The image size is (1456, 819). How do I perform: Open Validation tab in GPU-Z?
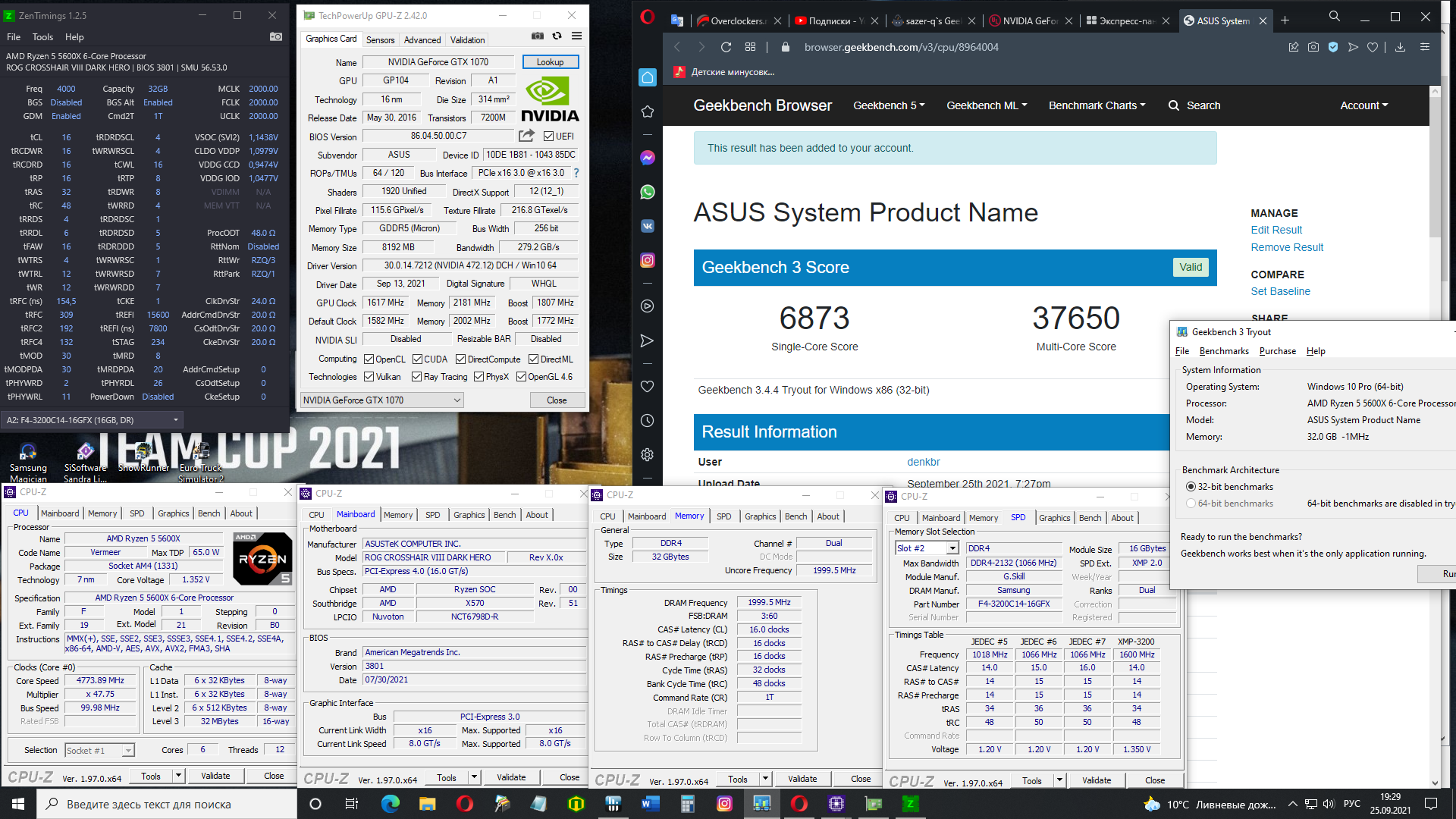(x=467, y=40)
